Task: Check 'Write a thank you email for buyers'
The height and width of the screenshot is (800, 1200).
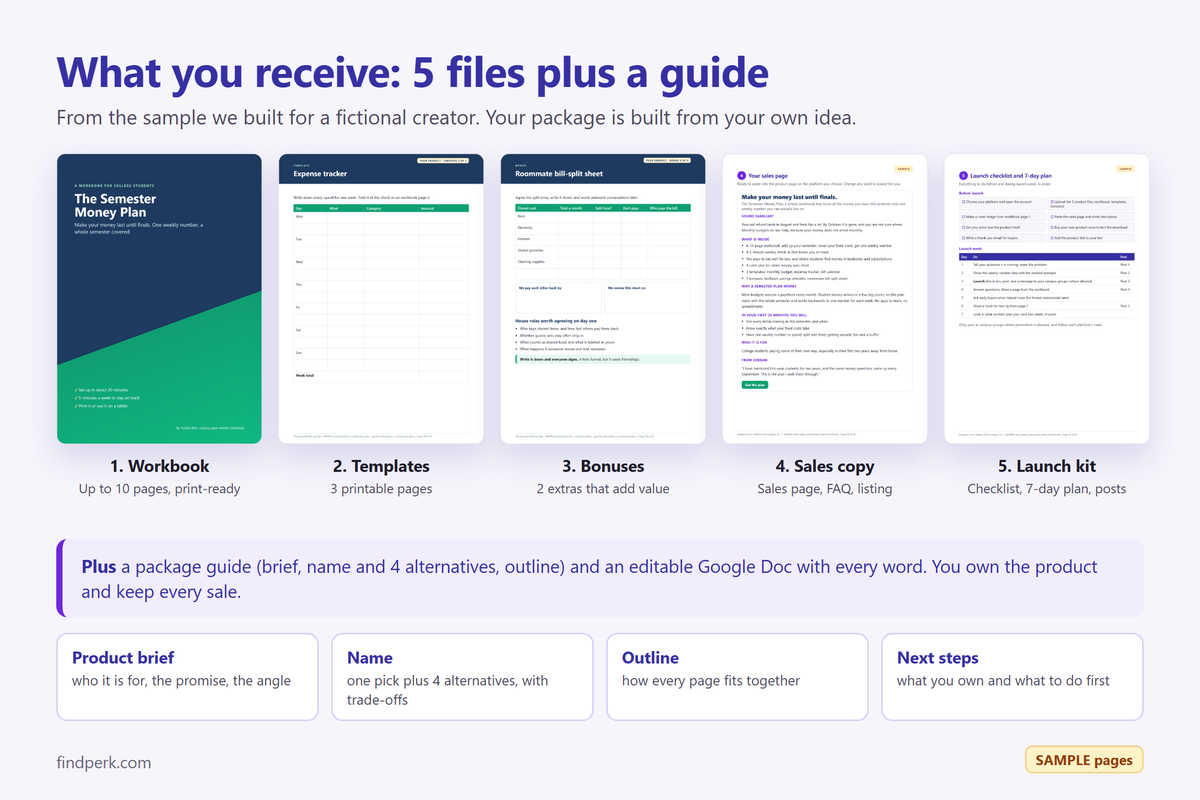Action: pos(1002,238)
